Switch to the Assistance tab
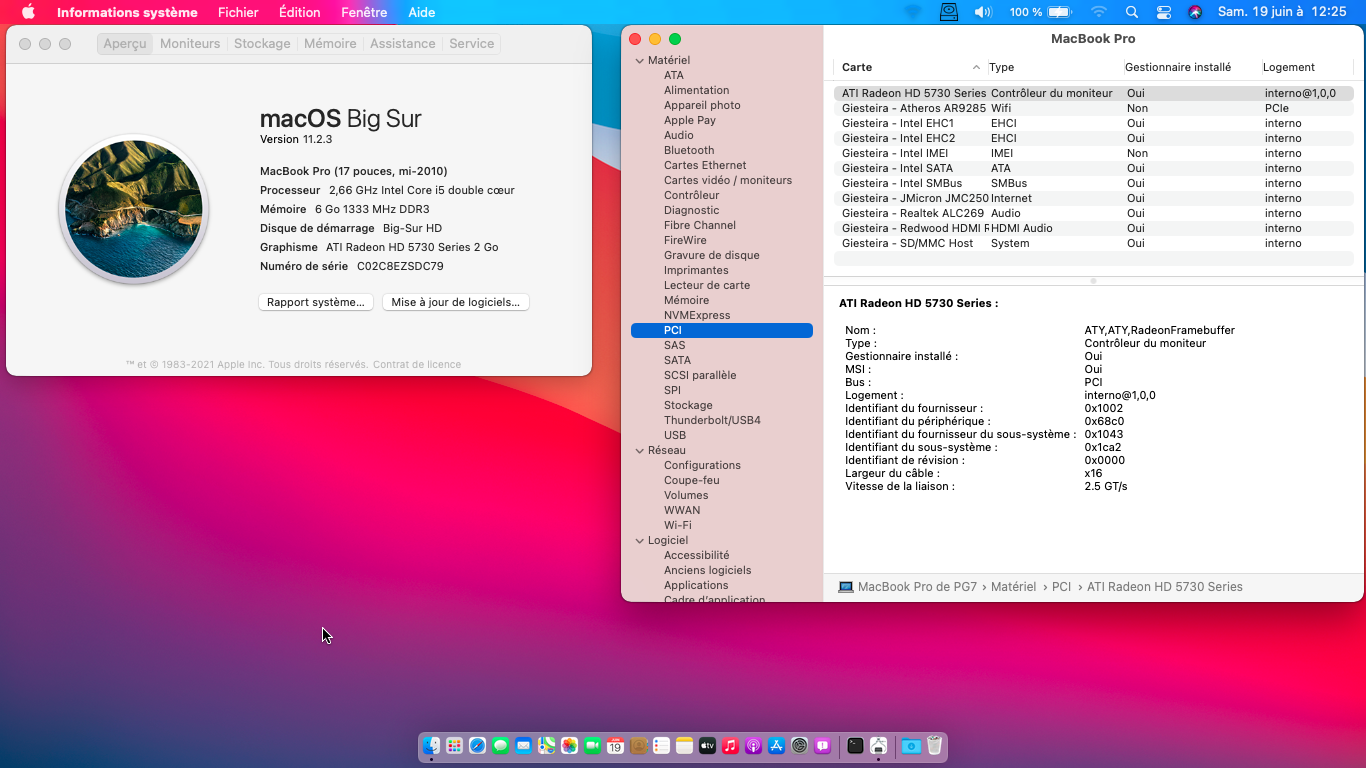 click(403, 44)
